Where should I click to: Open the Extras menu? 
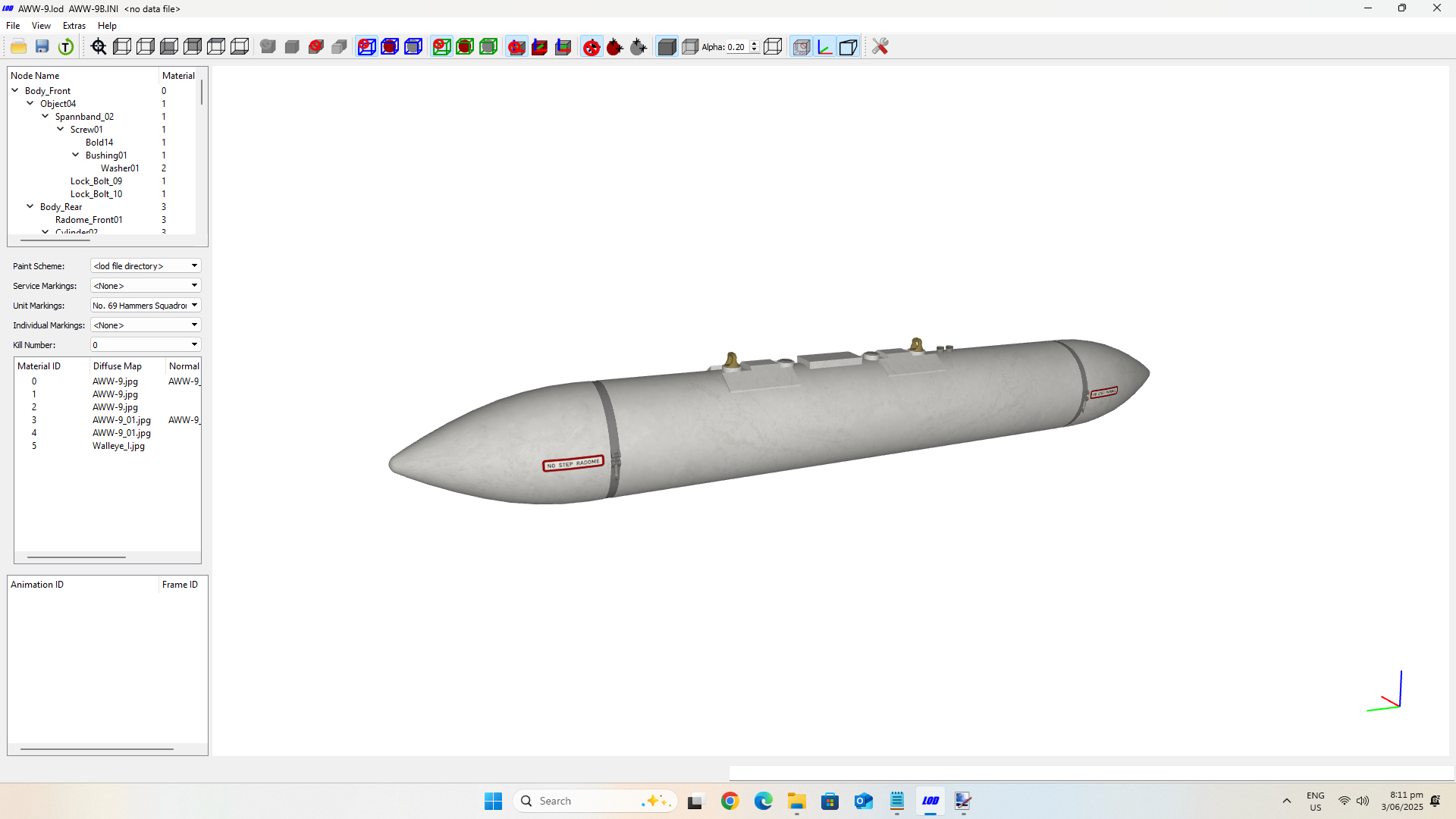(x=74, y=26)
